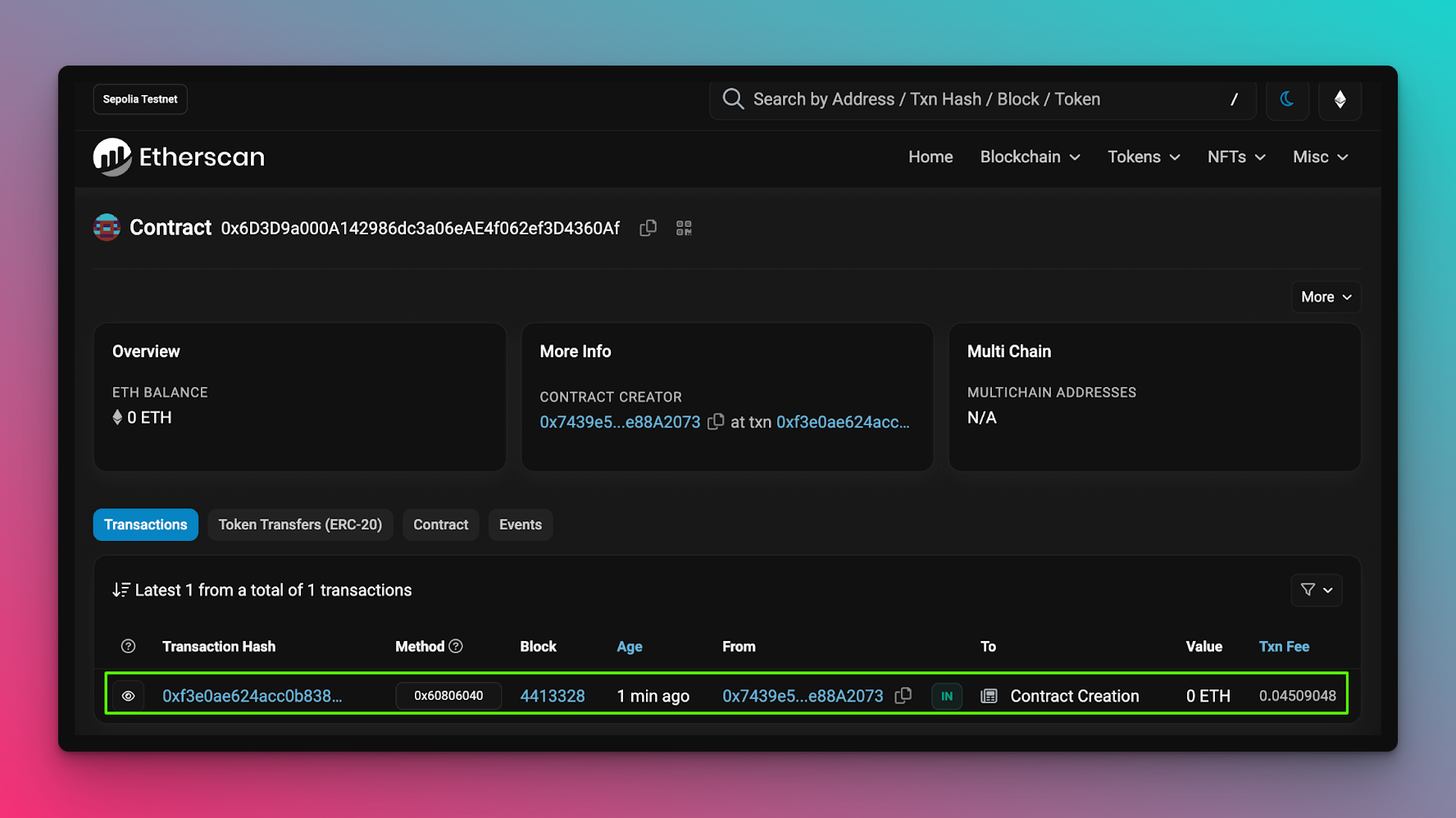Click the '1 min ago' age cell
This screenshot has height=818, width=1456.
[x=653, y=696]
